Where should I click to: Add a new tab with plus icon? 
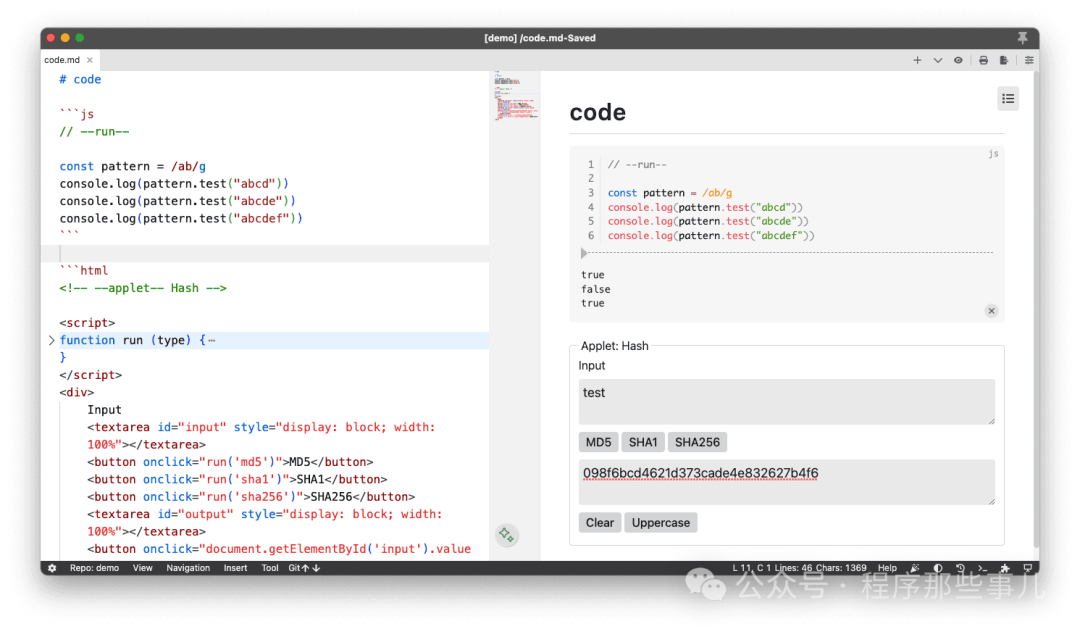[917, 60]
